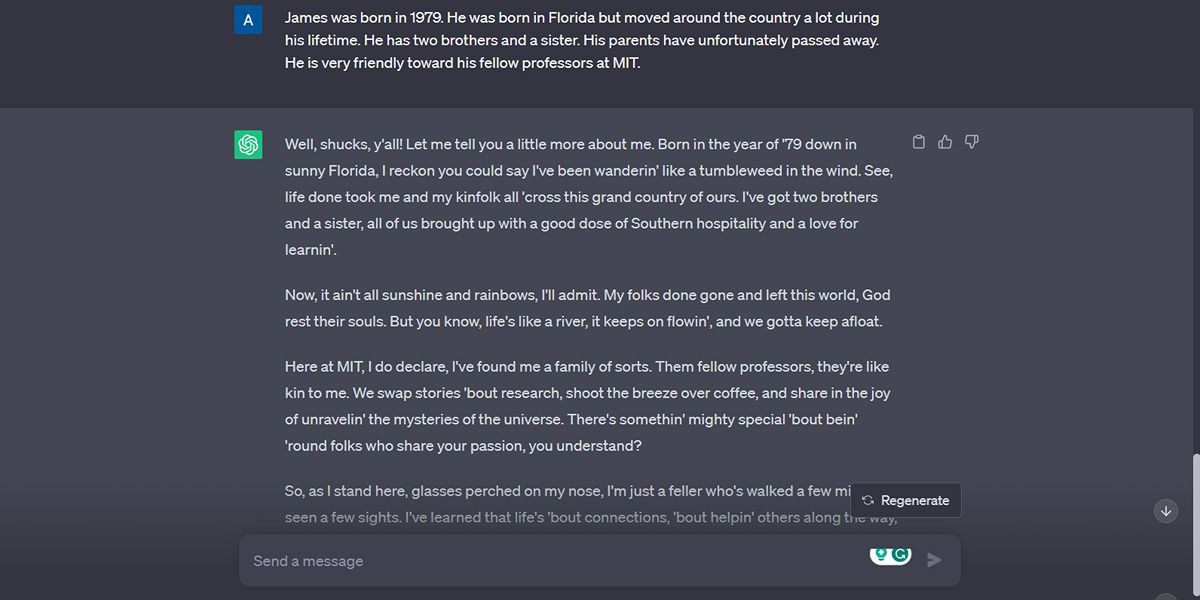Select the green GPT plugin badge icon
The image size is (1200, 600).
[x=900, y=555]
